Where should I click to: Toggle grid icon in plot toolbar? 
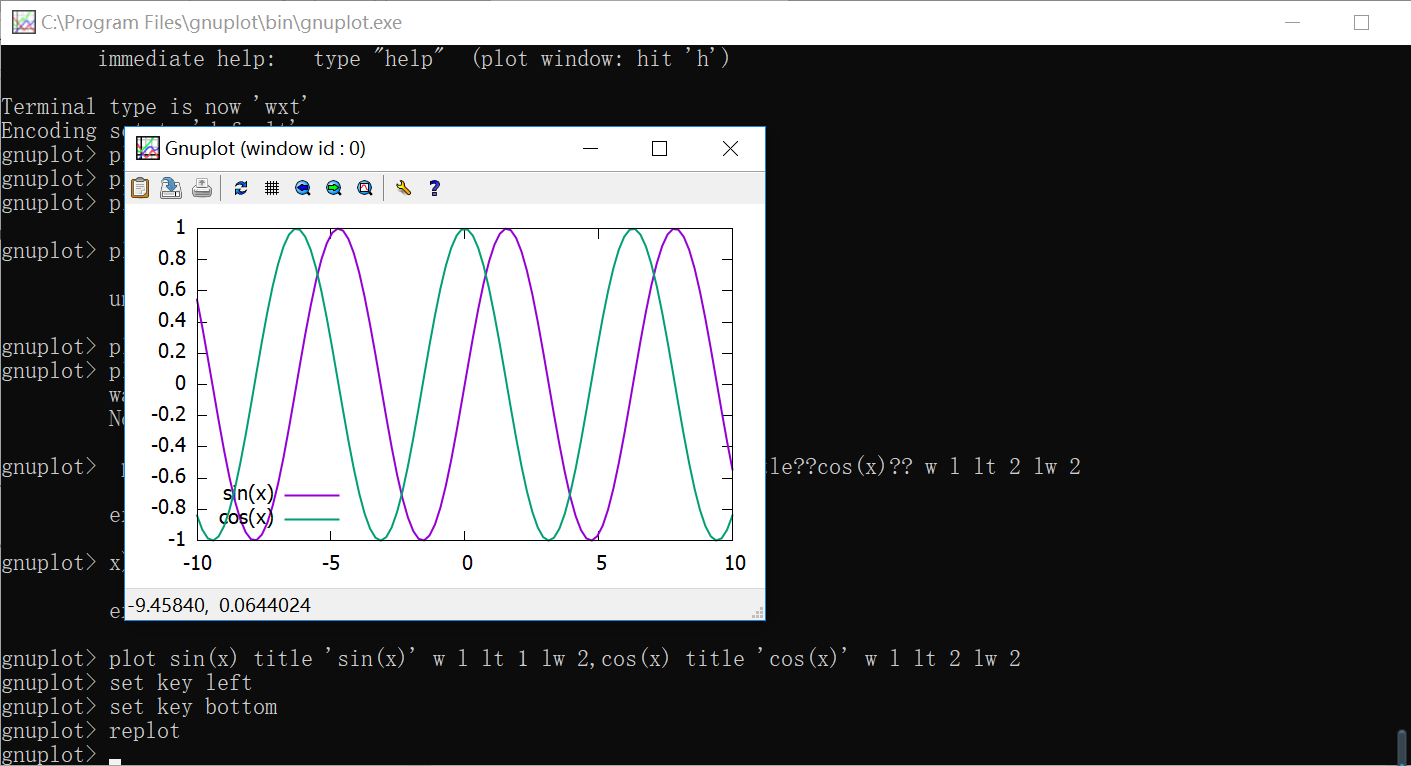point(271,187)
